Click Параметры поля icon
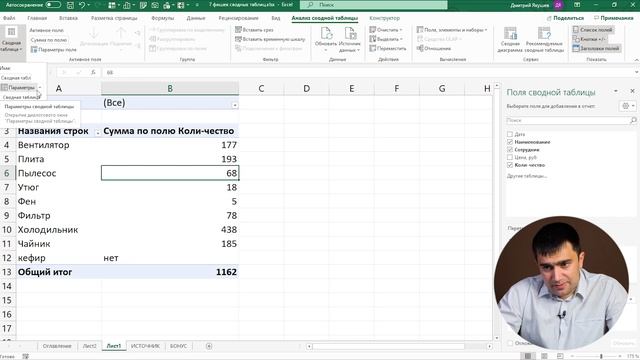The width and height of the screenshot is (640, 360). (x=34, y=49)
